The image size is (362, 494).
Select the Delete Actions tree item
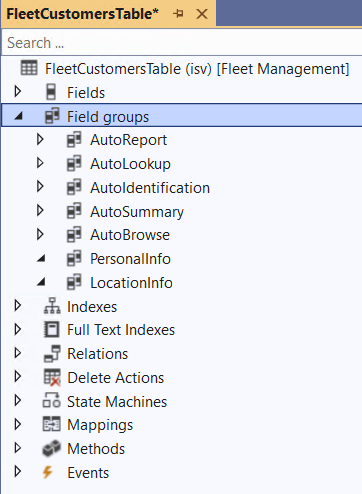[x=116, y=378]
